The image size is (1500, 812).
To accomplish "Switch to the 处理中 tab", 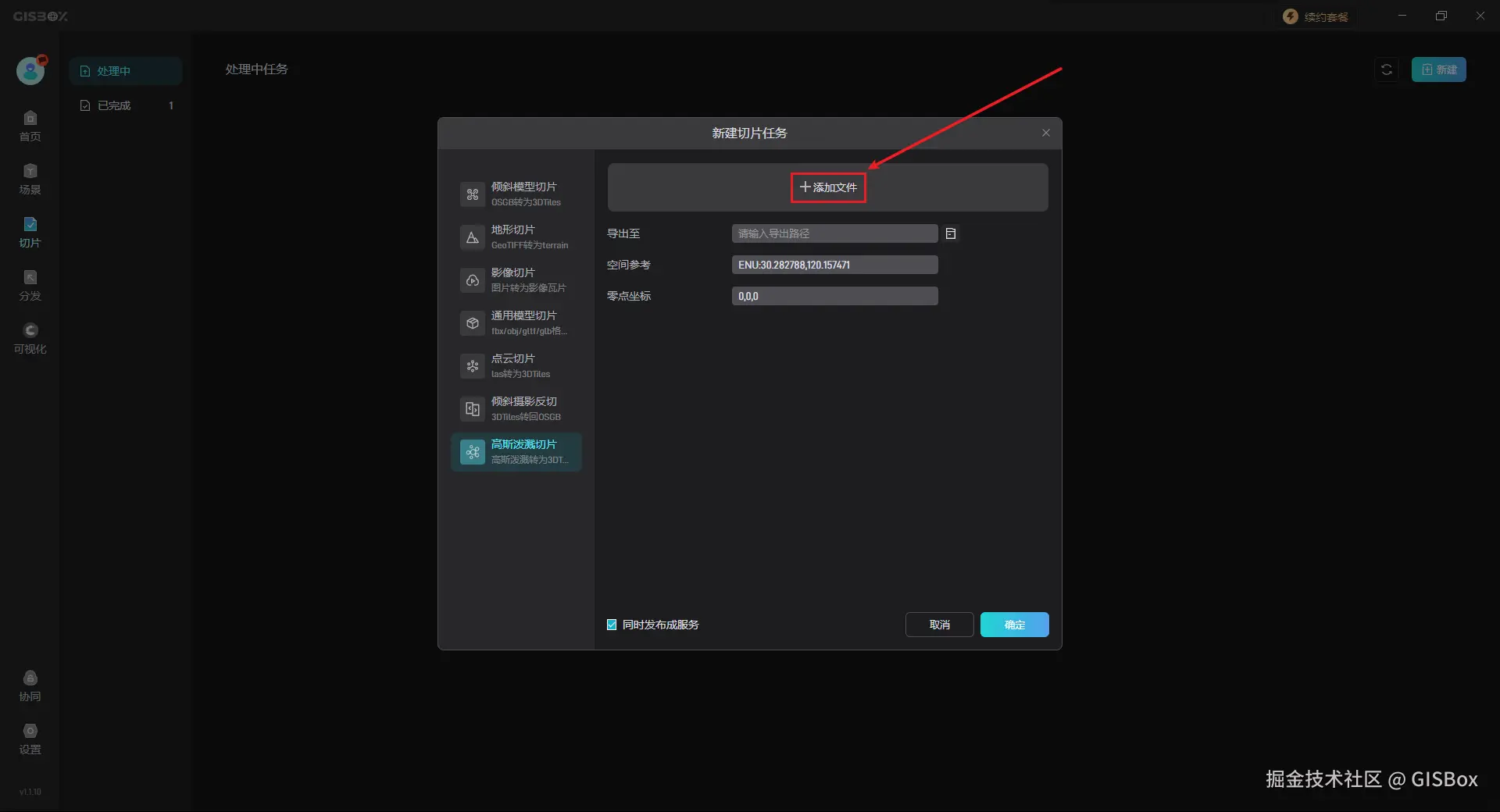I will pyautogui.click(x=126, y=71).
